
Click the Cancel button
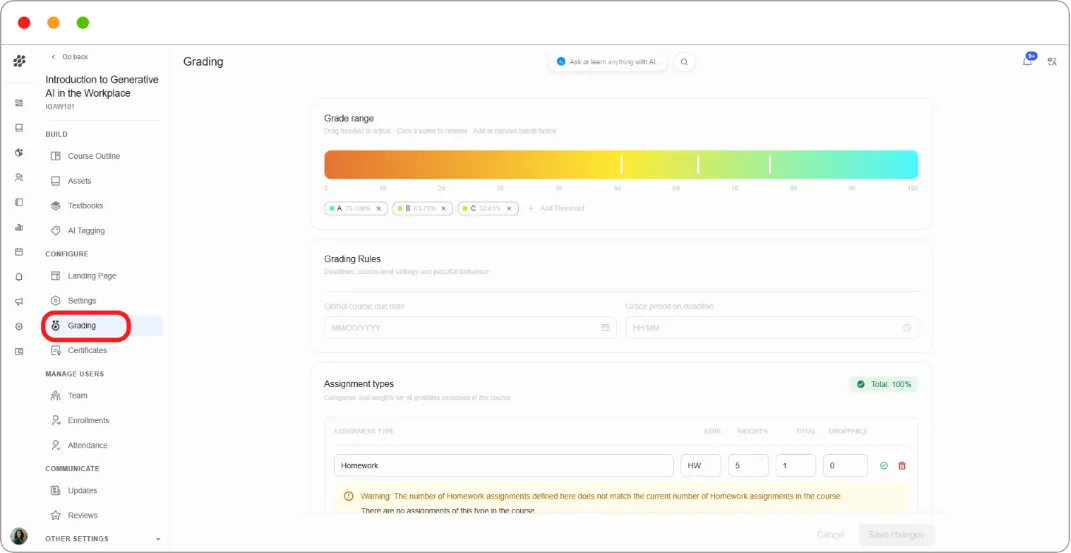tap(831, 535)
